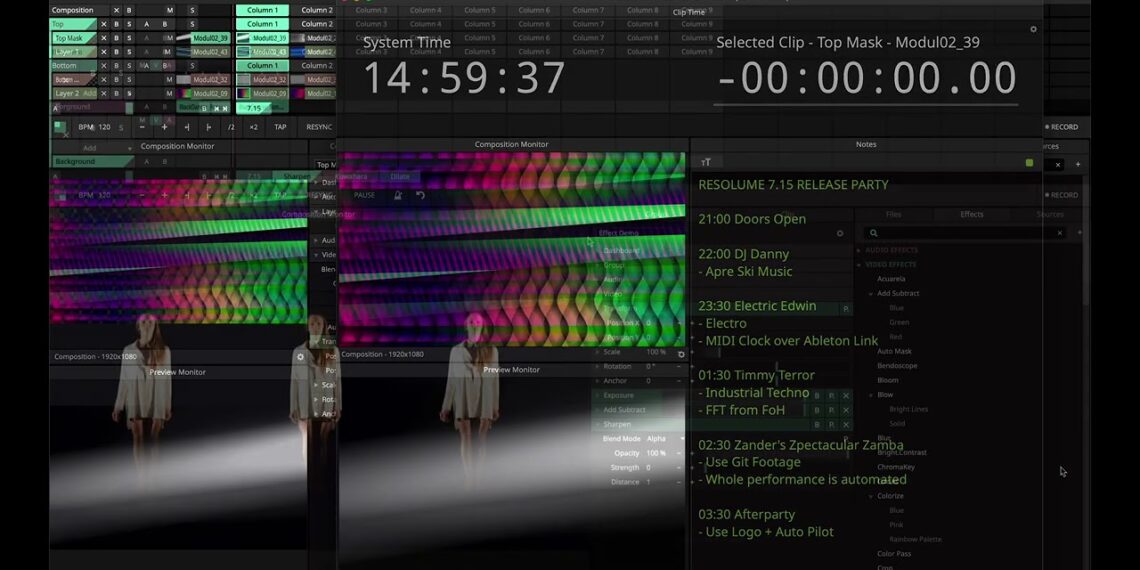Halve the BPM with /2
The height and width of the screenshot is (570, 1140).
click(231, 127)
